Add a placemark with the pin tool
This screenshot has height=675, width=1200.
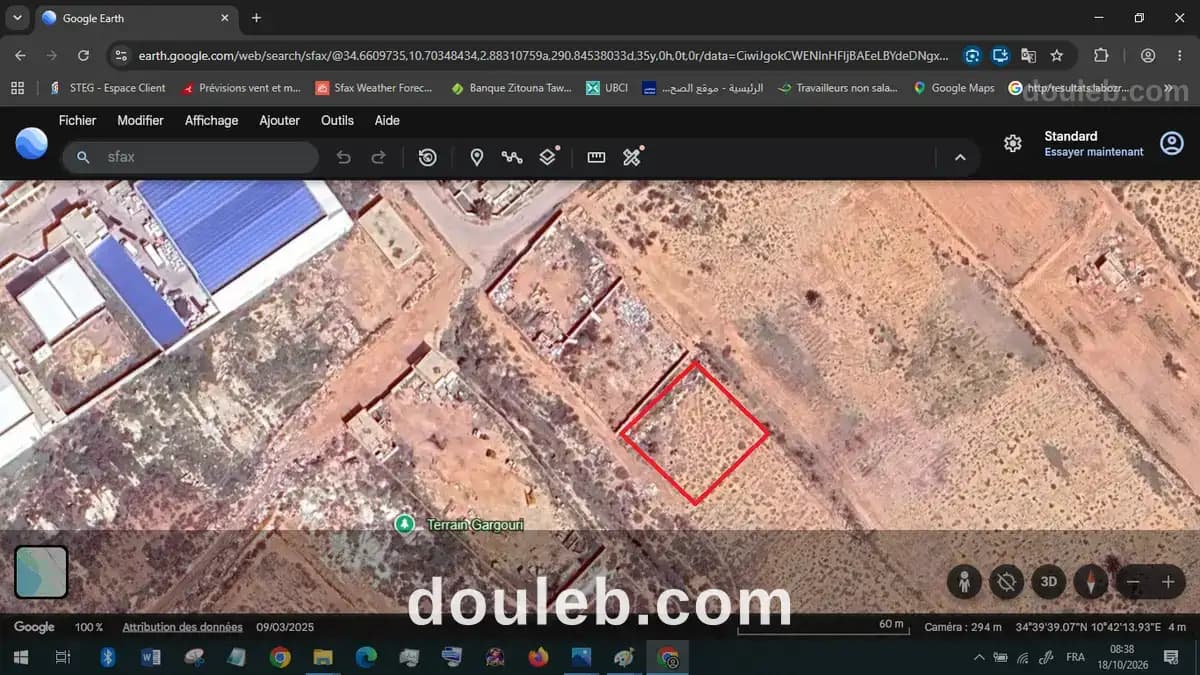pyautogui.click(x=477, y=157)
